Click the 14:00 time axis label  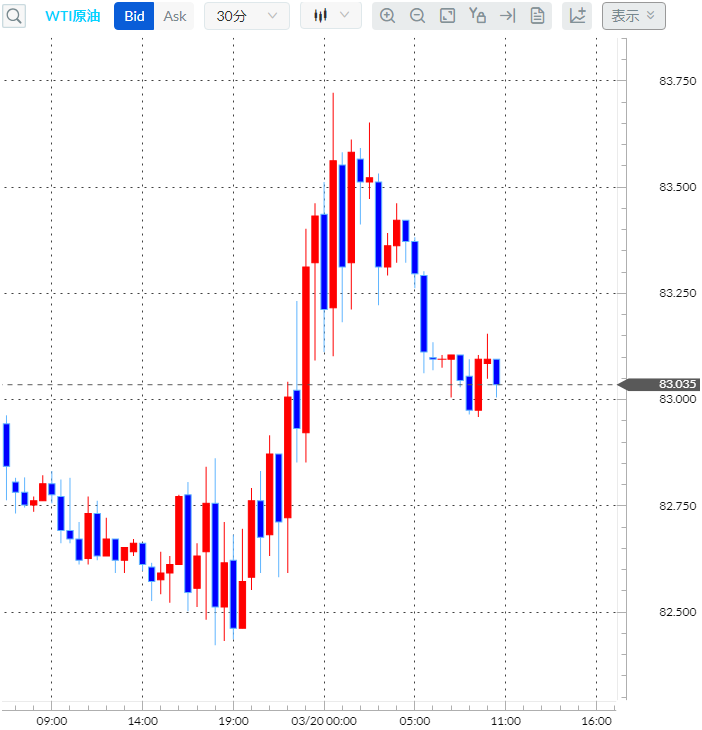[x=142, y=721]
